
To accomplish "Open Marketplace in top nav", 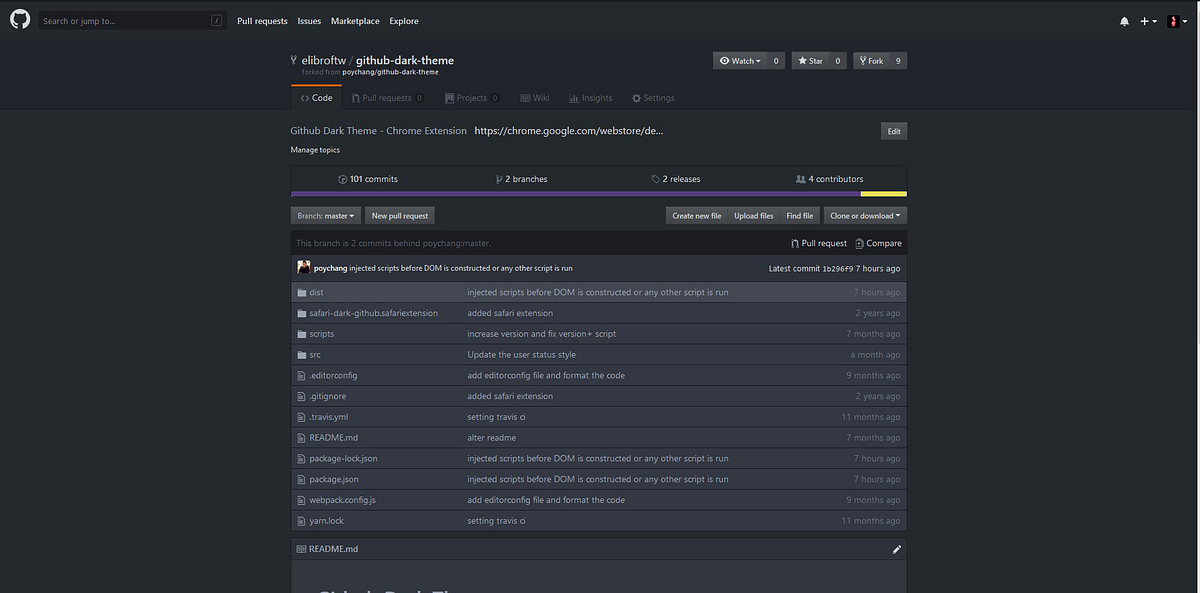I will click(x=355, y=21).
